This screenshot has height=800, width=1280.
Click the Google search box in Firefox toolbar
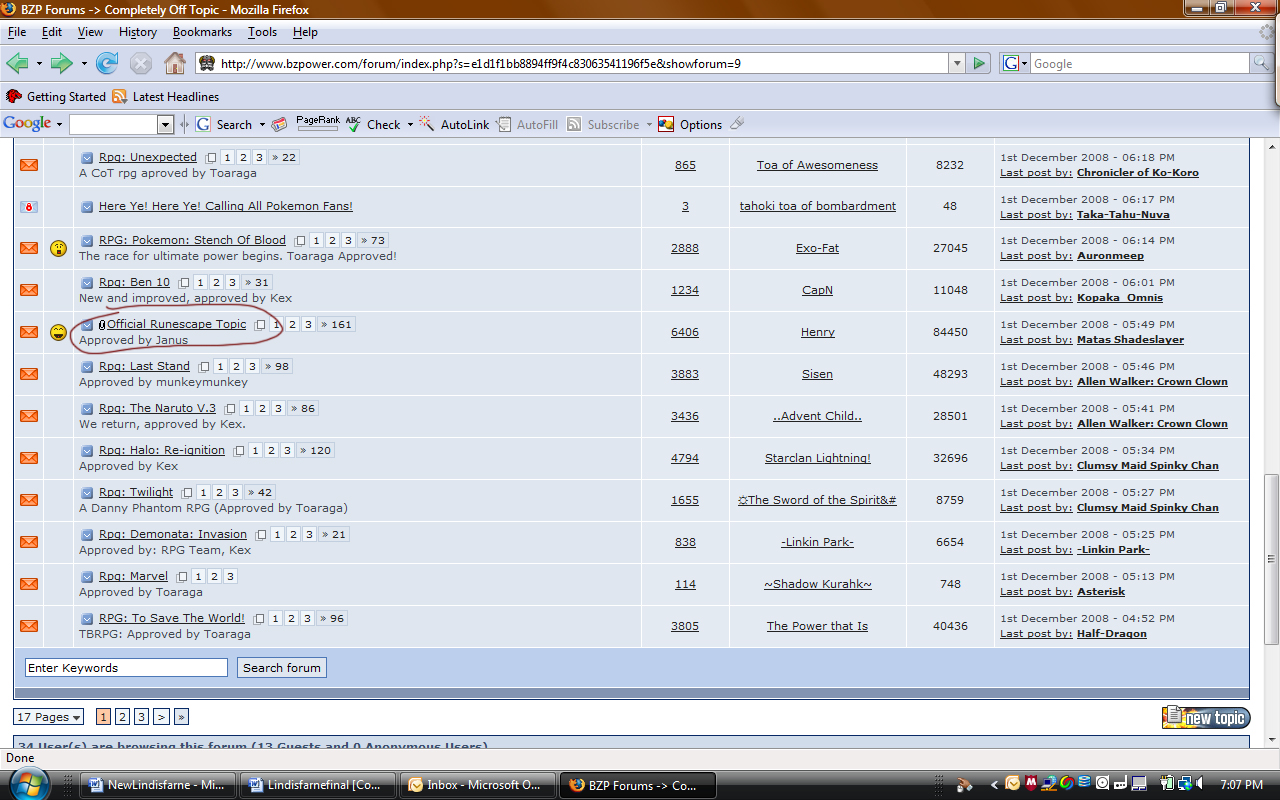tap(1140, 63)
